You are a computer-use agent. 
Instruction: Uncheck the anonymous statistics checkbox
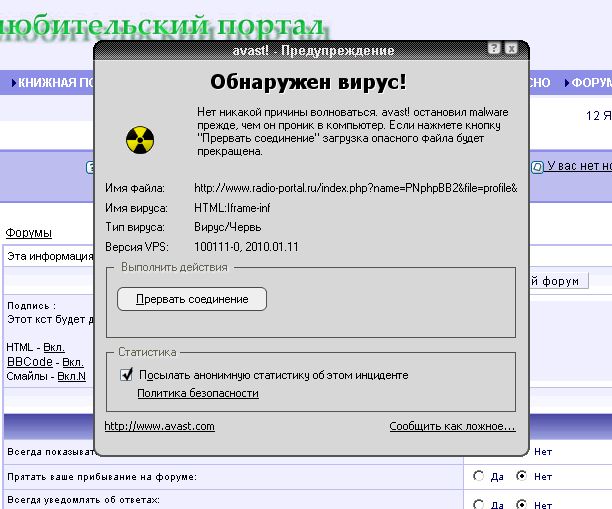click(126, 375)
